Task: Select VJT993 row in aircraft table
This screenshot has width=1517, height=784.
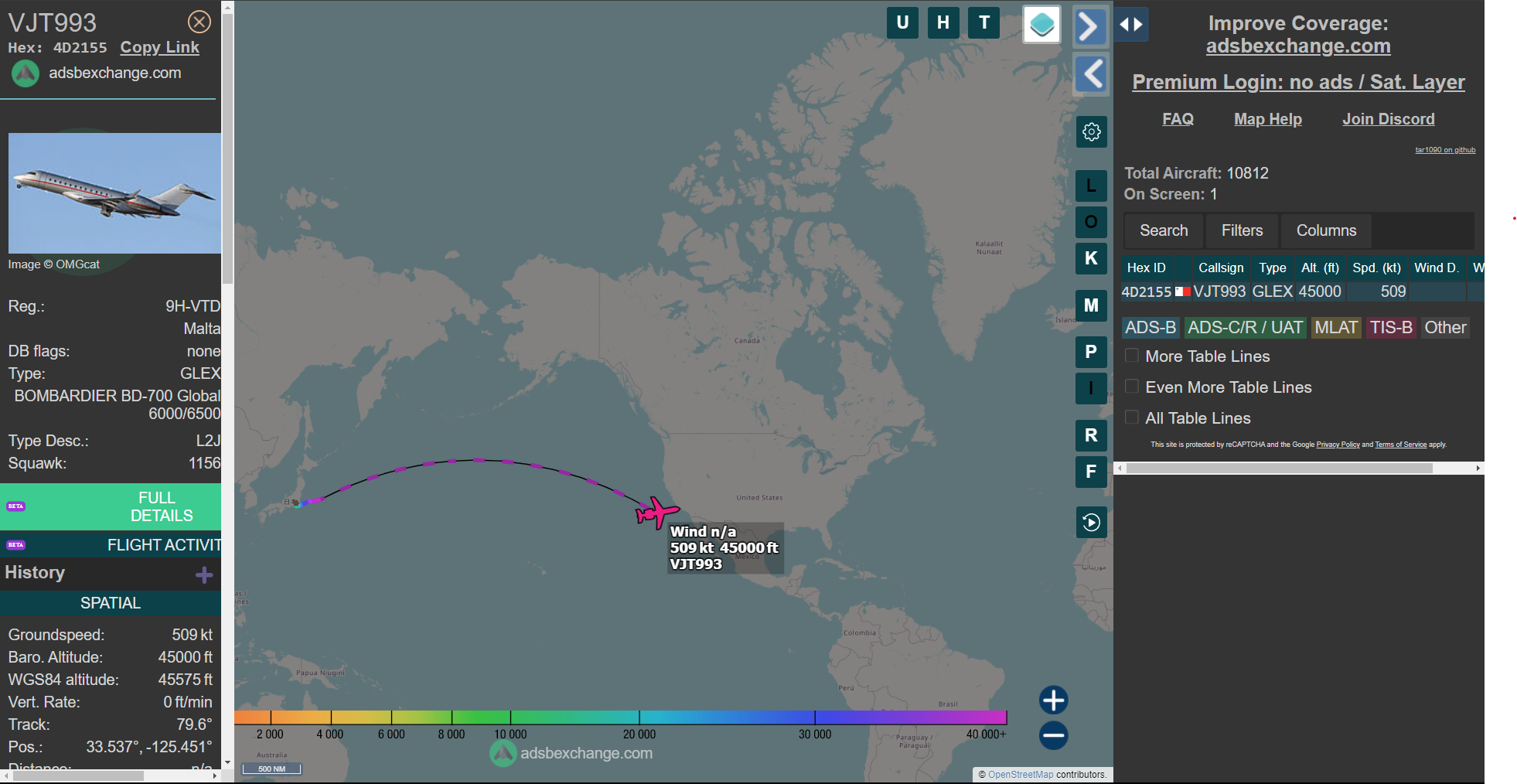Action: click(1302, 291)
